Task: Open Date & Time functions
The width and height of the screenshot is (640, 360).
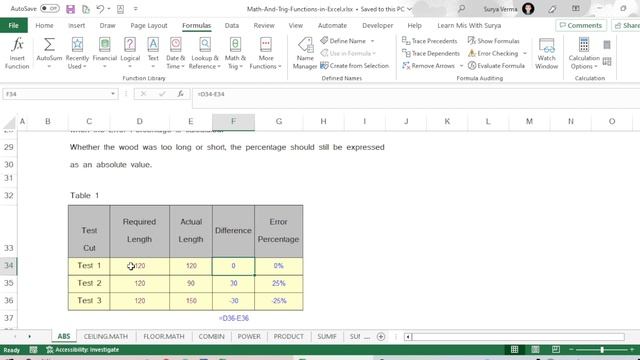Action: 176,54
